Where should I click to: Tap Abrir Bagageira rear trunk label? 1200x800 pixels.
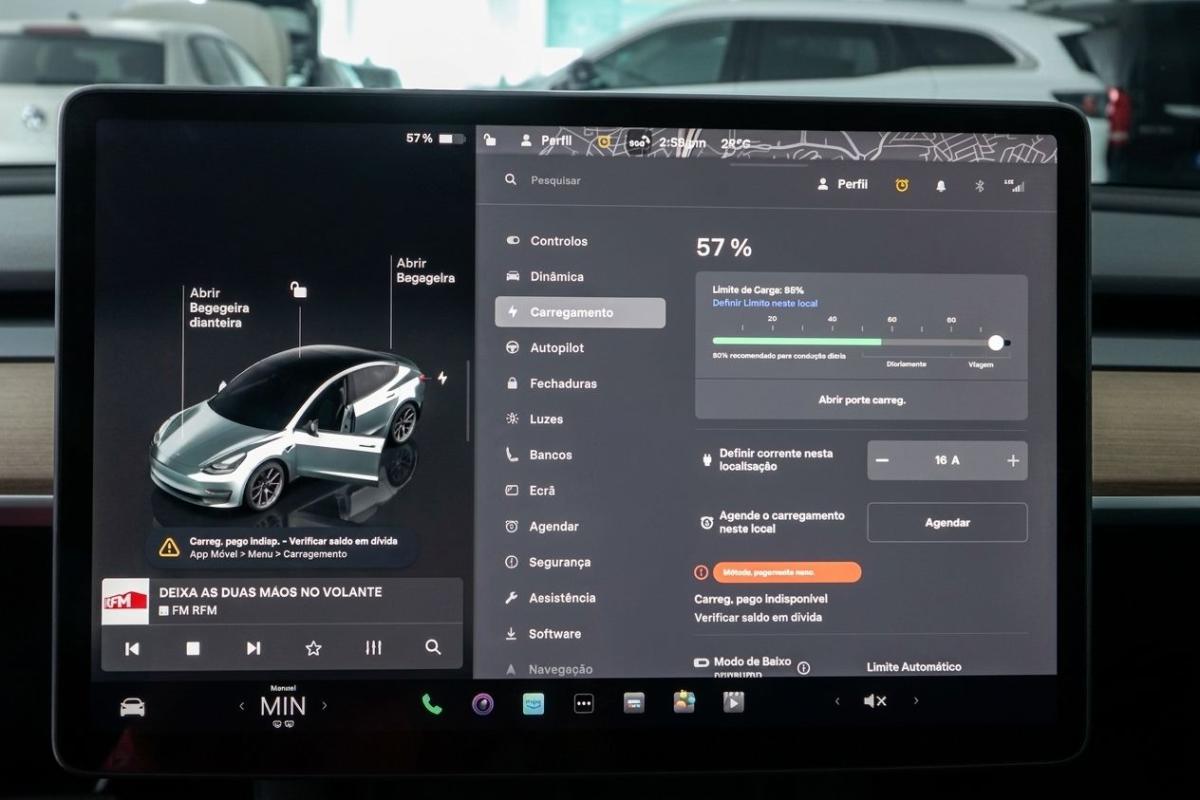[425, 271]
